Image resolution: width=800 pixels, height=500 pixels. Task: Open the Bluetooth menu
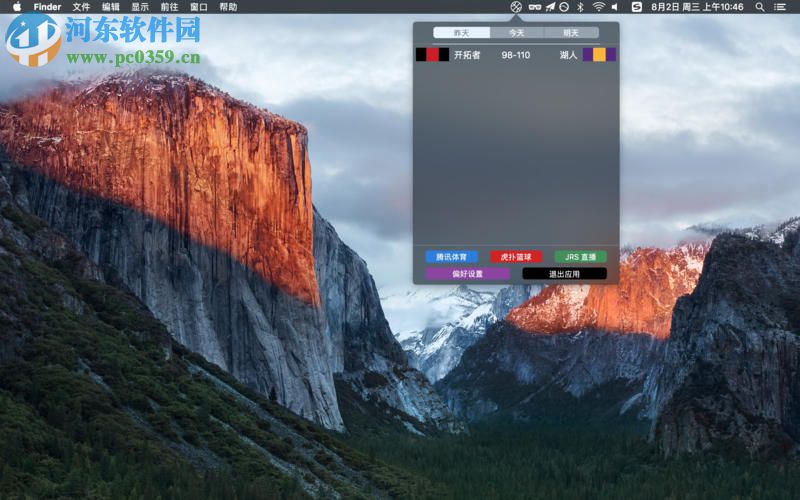click(580, 7)
